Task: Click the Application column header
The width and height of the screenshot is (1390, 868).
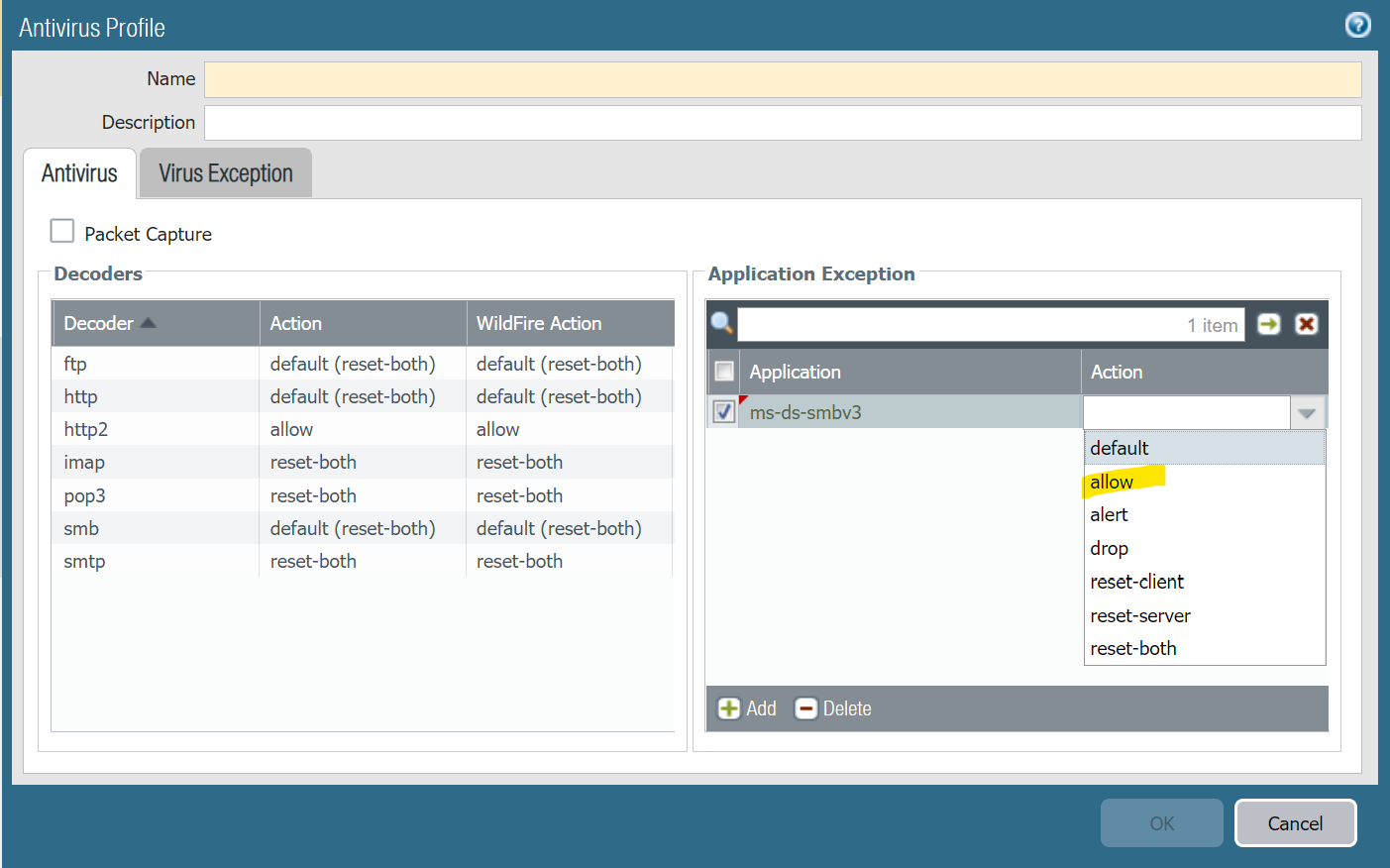Action: [x=909, y=372]
